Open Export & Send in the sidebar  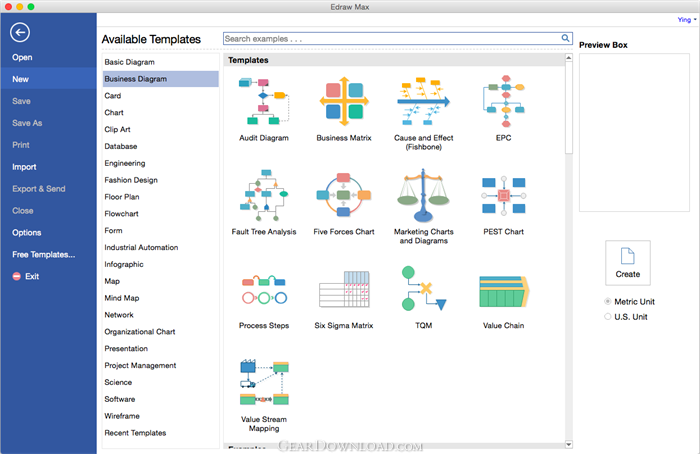[x=39, y=188]
